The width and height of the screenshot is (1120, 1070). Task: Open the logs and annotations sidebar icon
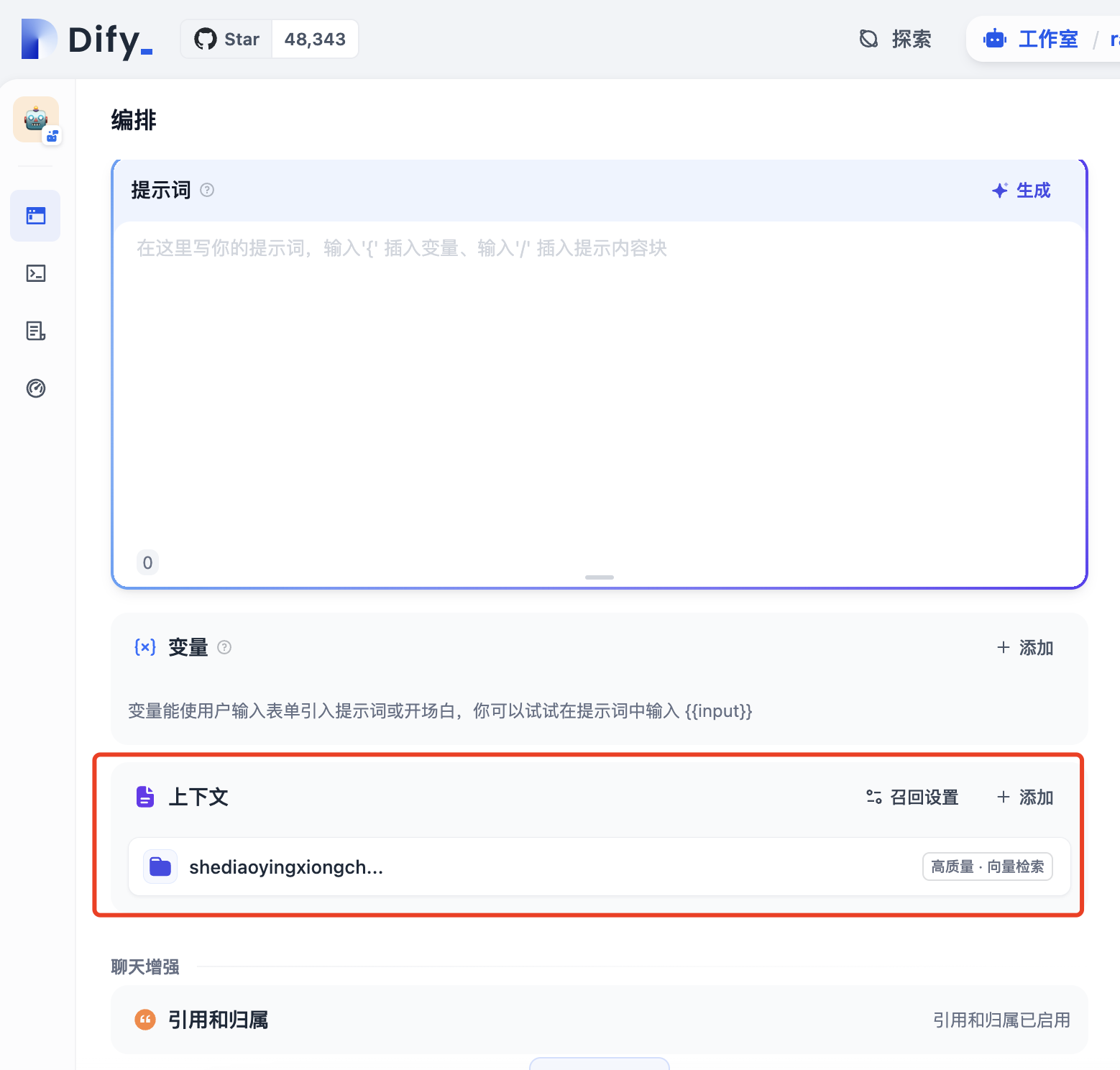pyautogui.click(x=36, y=331)
